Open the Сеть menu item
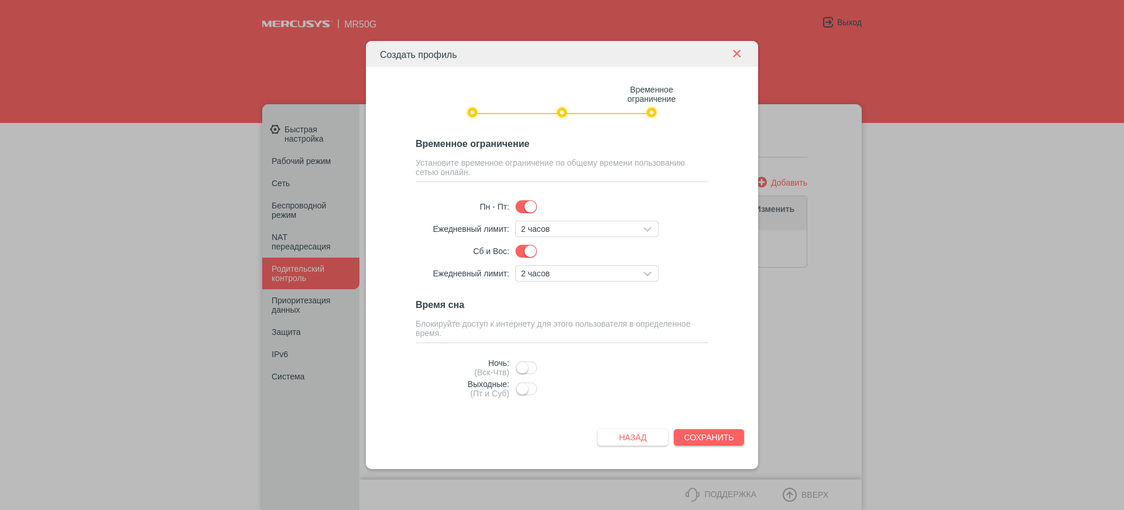Screen dimensions: 1124x510 pos(281,183)
